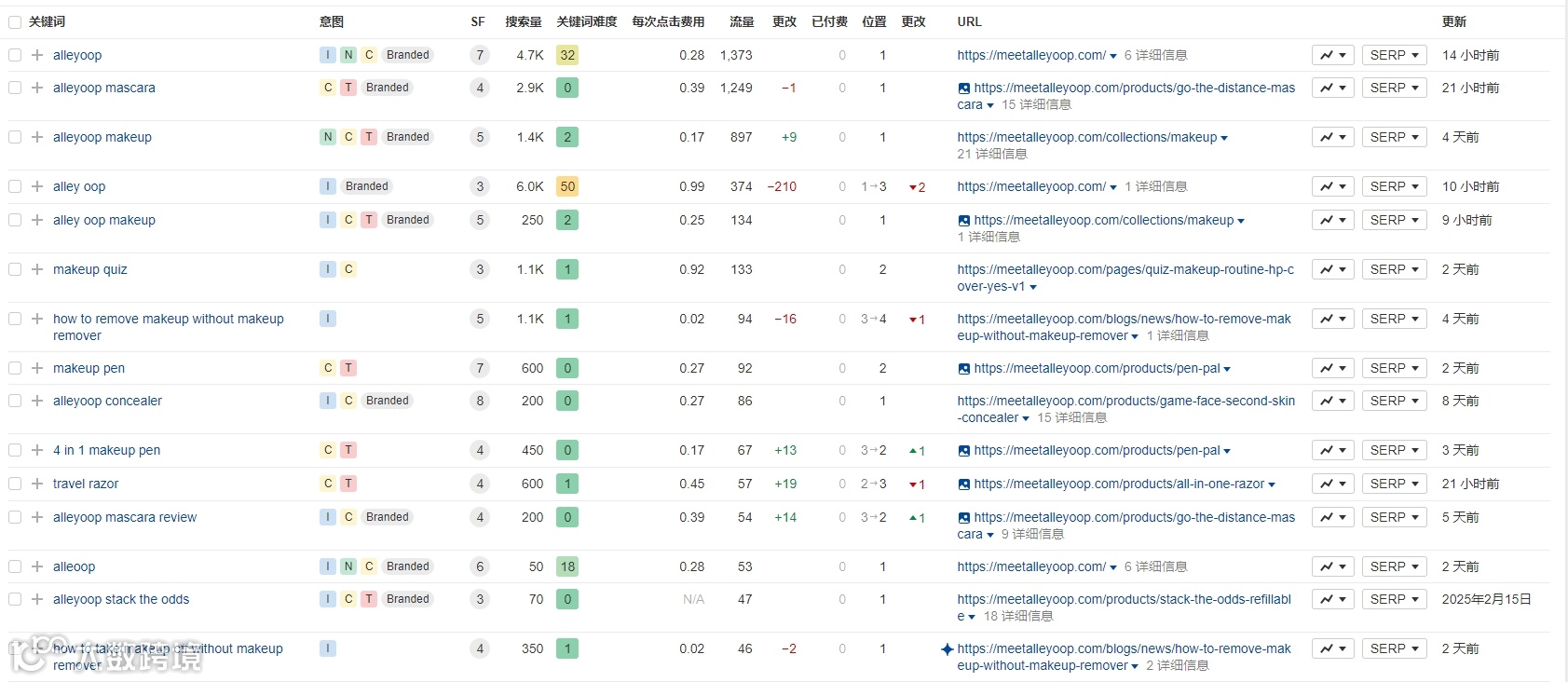1568x682 pixels.
Task: Click 21 详细信息 under alleyoop makeup URL
Action: (992, 154)
